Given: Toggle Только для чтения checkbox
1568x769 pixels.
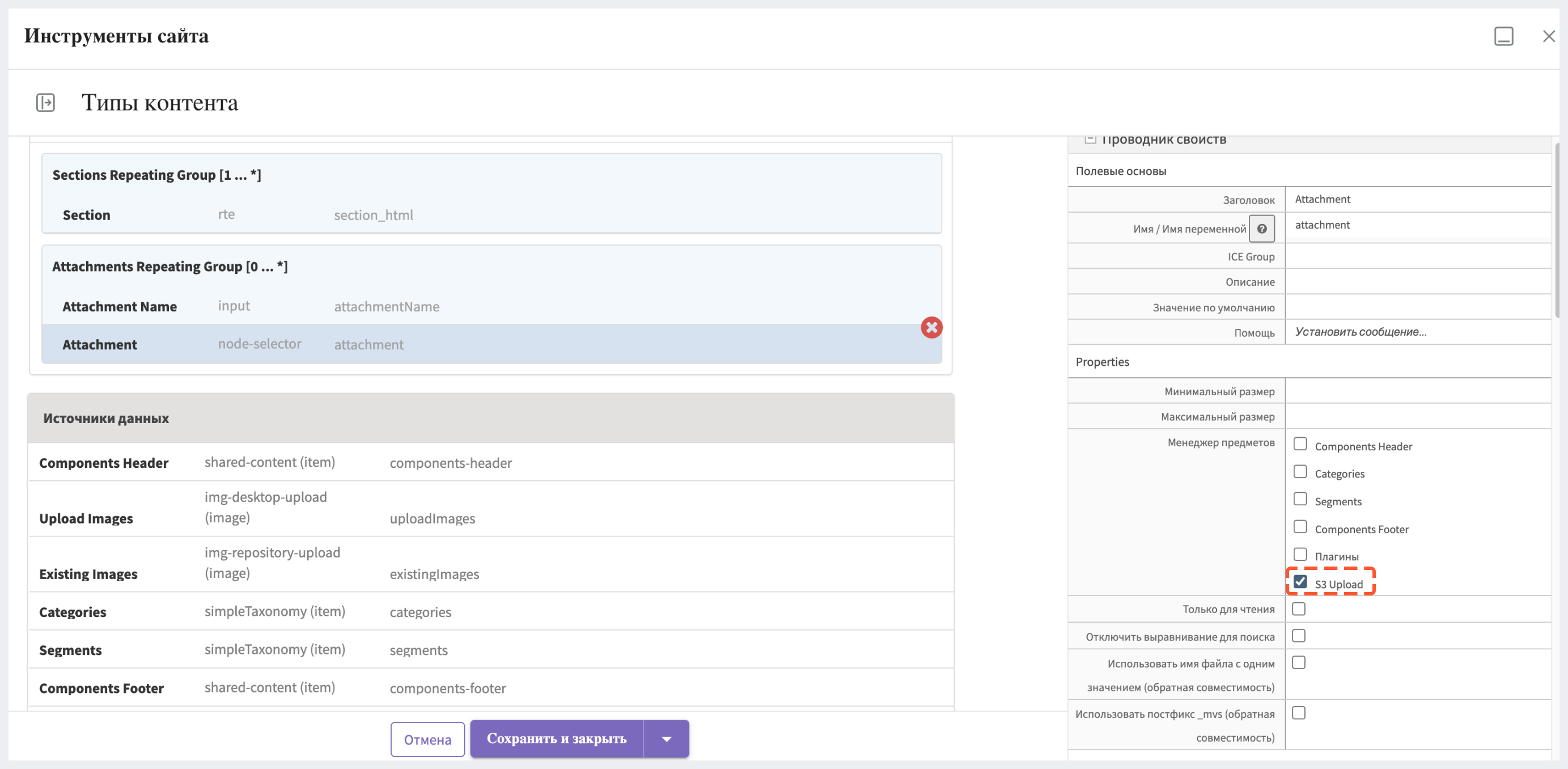Looking at the screenshot, I should [x=1298, y=609].
